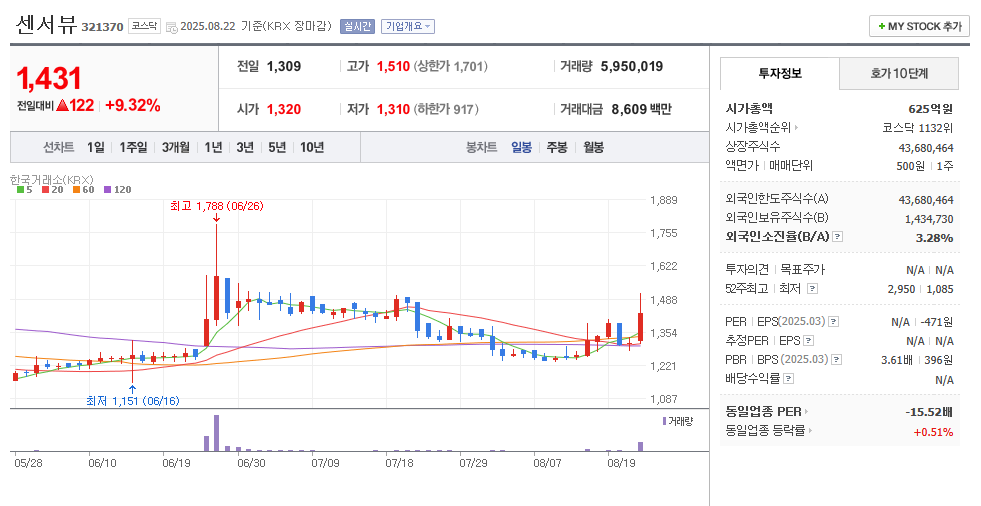This screenshot has width=981, height=506.
Task: Select the 1주일 line chart period
Action: 133,148
